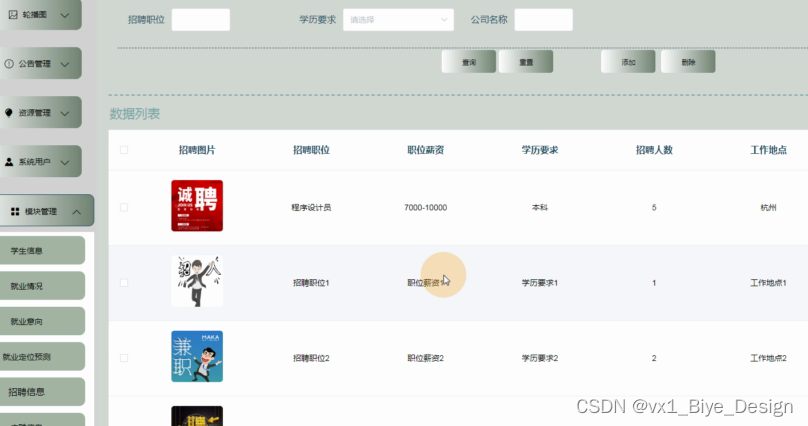This screenshot has width=808, height=426.
Task: Open 就业定位预测 submenu item
Action: tap(42, 356)
